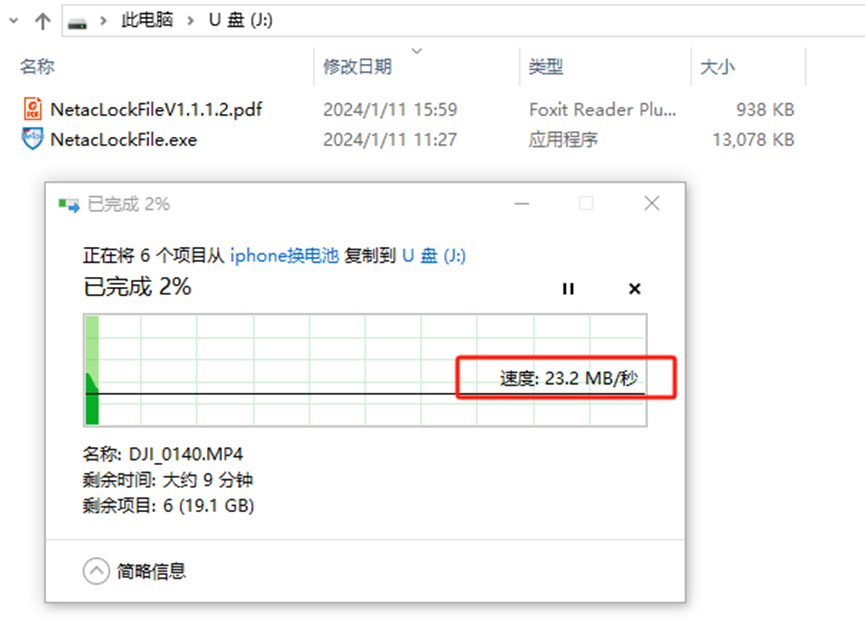Click the green transfer progress graph
The image size is (865, 629).
(365, 370)
